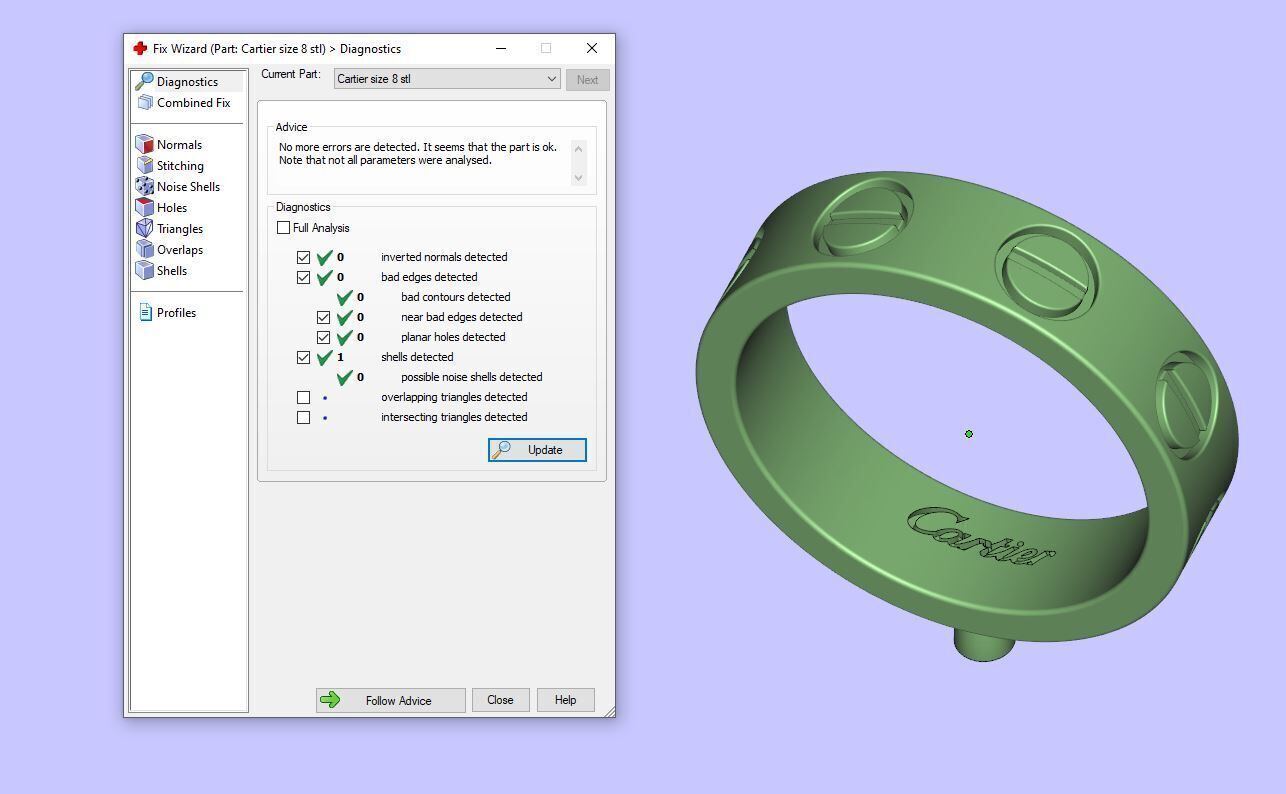Click the dialog resize grip corner
The width and height of the screenshot is (1286, 794).
coord(608,710)
